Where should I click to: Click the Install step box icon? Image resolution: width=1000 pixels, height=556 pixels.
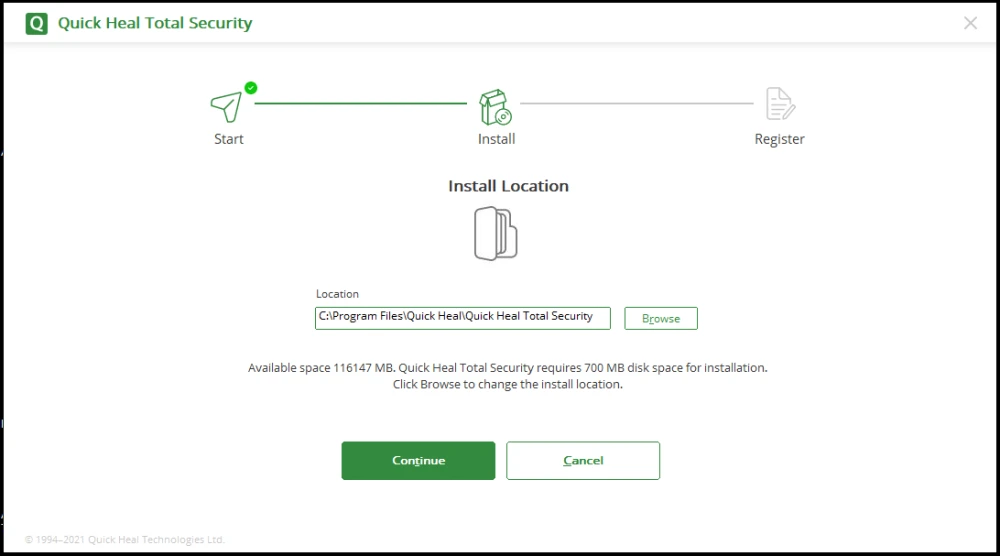coord(495,106)
